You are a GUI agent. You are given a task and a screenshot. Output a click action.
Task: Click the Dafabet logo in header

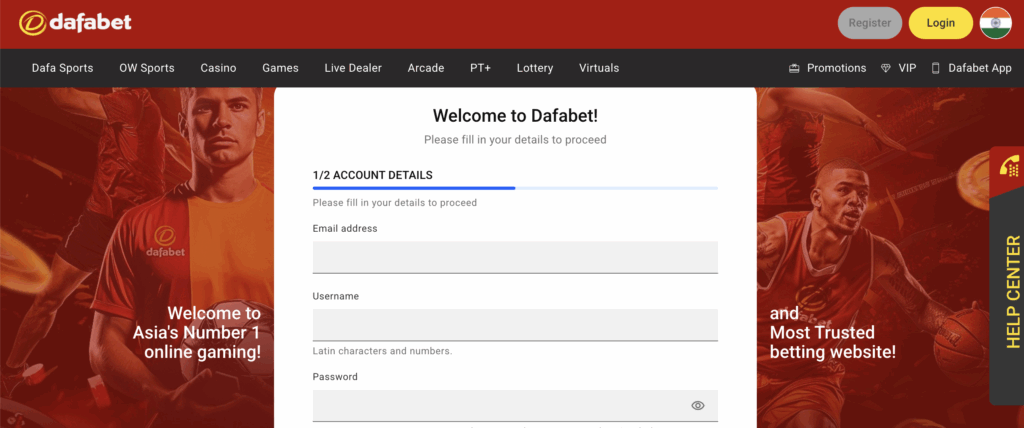tap(75, 22)
